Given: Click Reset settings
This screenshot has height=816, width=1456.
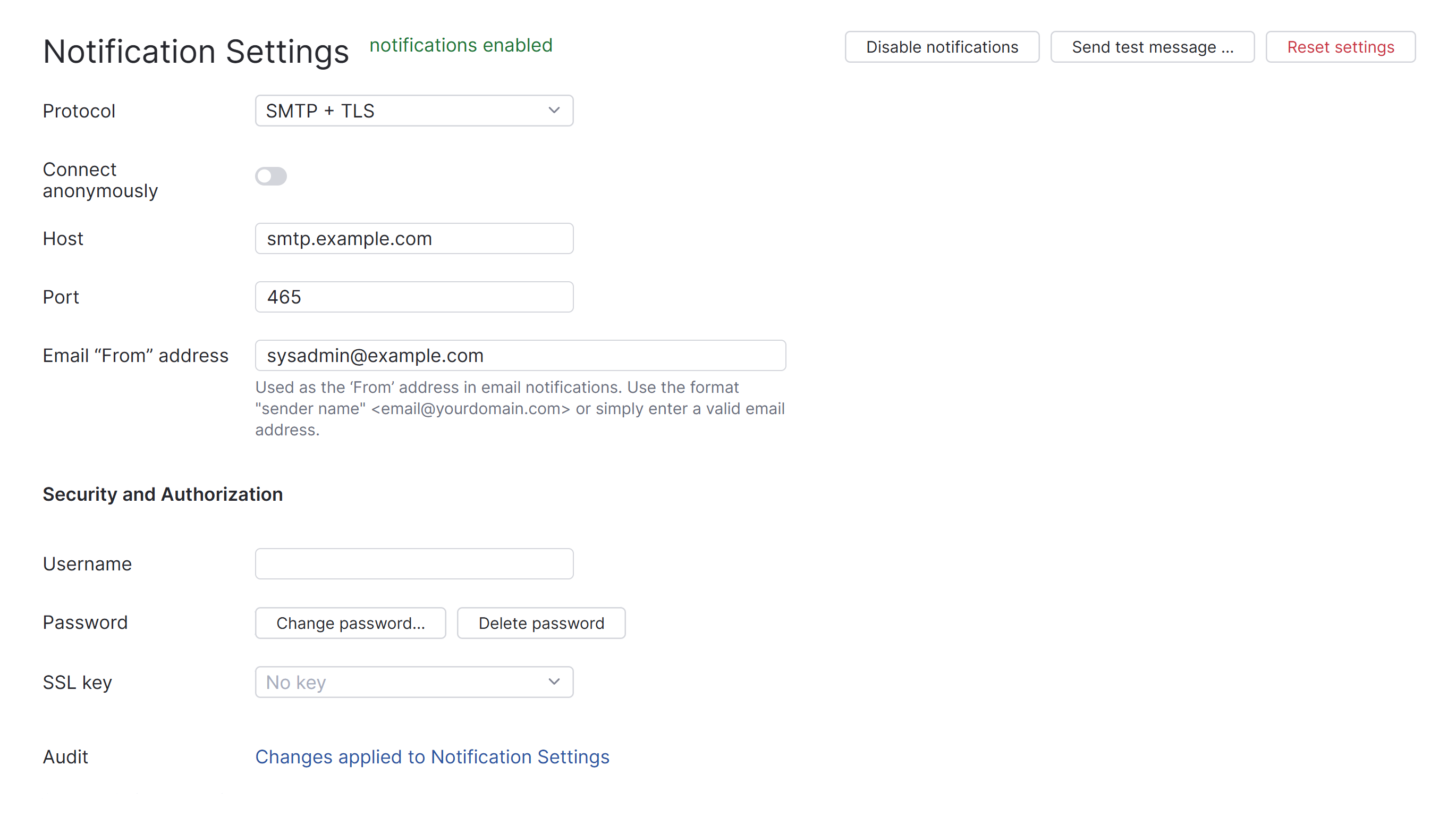Looking at the screenshot, I should [x=1340, y=47].
